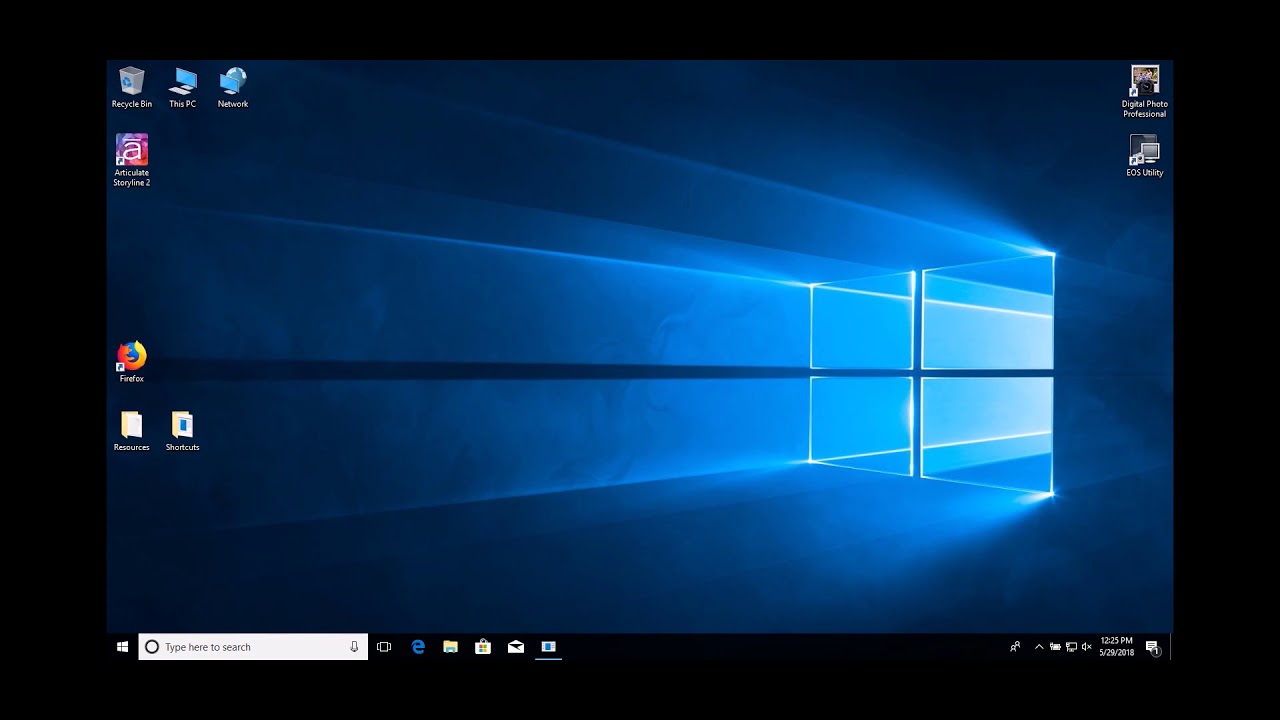1280x720 pixels.
Task: Open Microsoft Store from the taskbar
Action: (483, 647)
